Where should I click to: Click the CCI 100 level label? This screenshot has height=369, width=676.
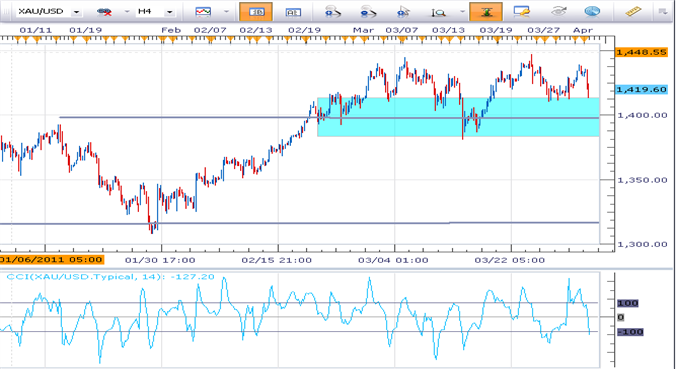[628, 303]
